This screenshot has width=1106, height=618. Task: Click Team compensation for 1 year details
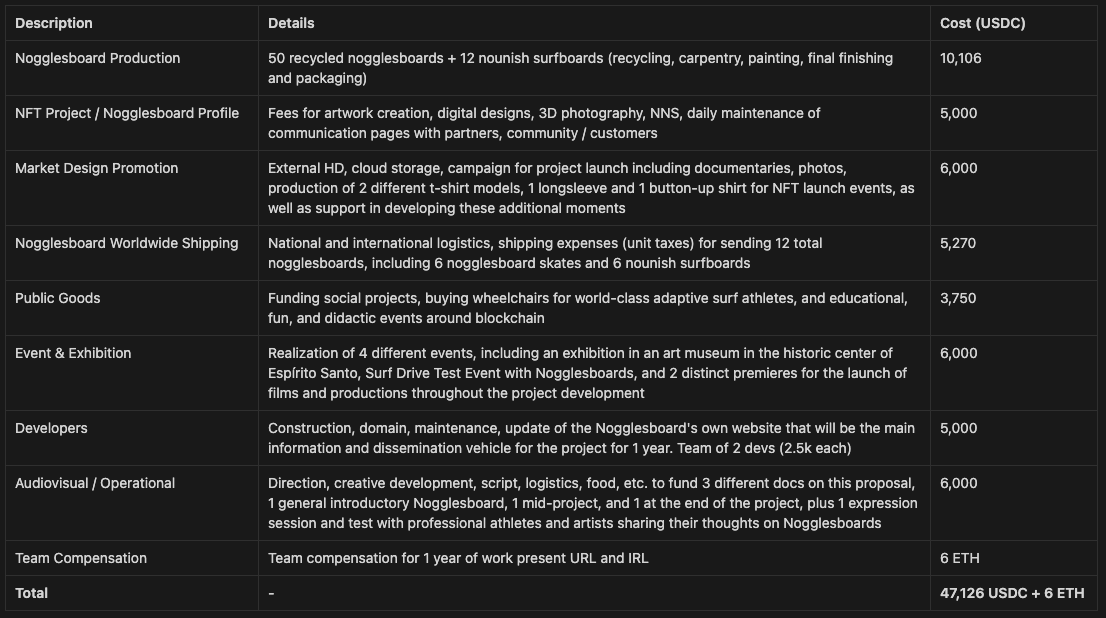(458, 558)
